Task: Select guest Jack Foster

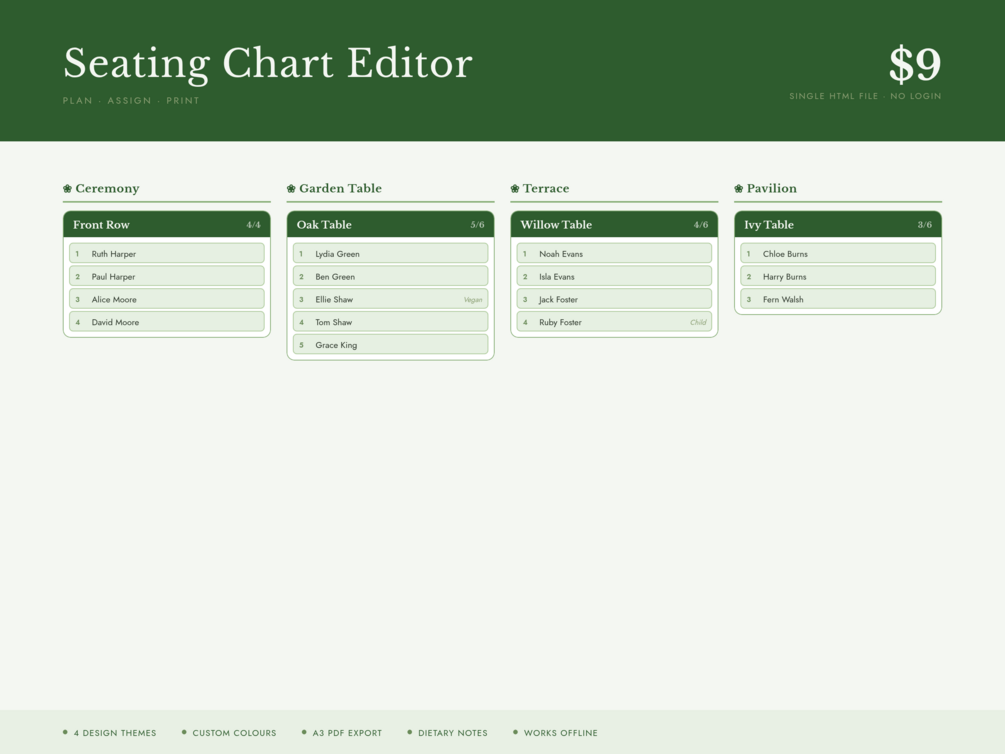Action: click(614, 299)
